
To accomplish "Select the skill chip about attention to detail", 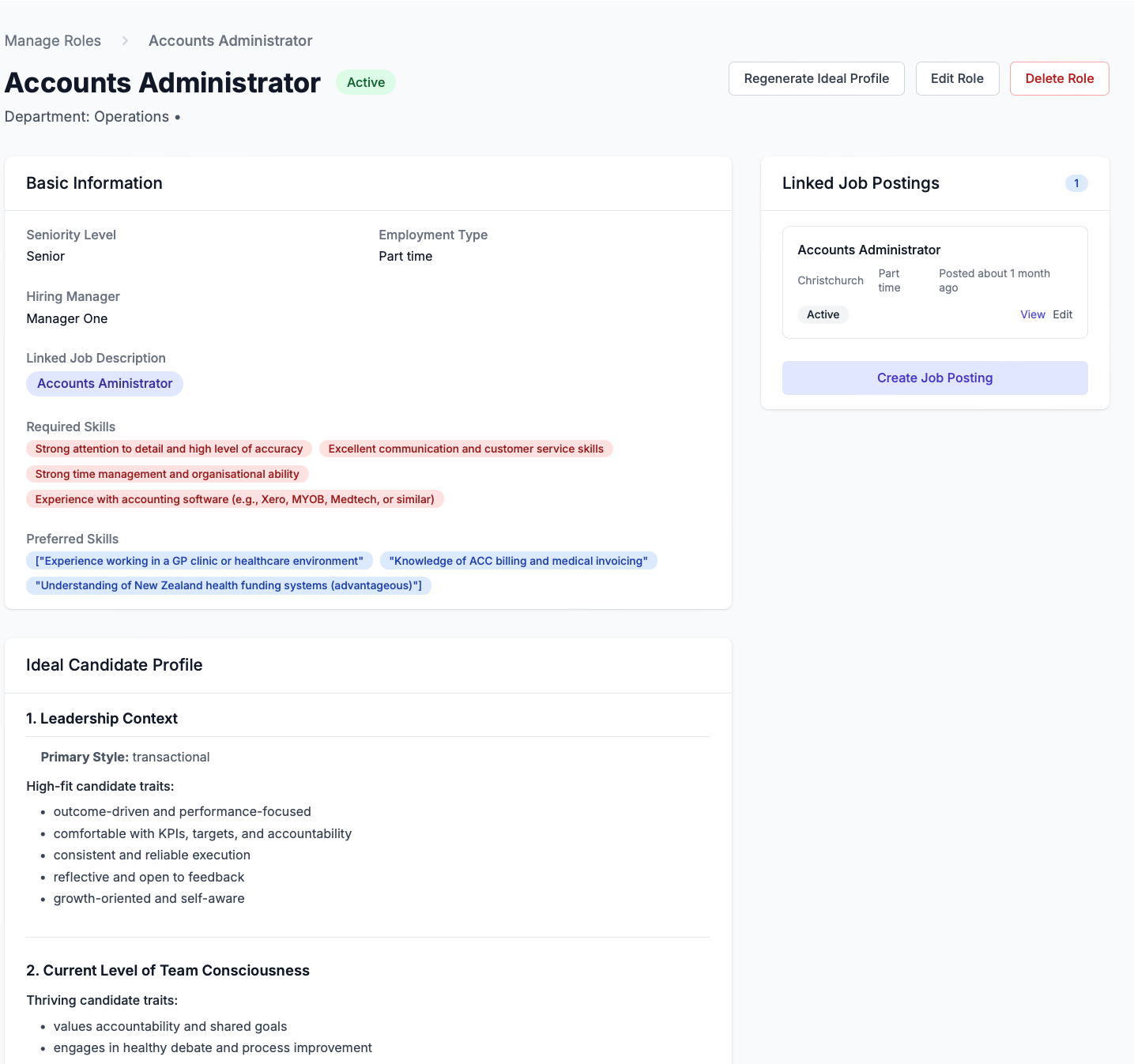I will click(x=168, y=448).
